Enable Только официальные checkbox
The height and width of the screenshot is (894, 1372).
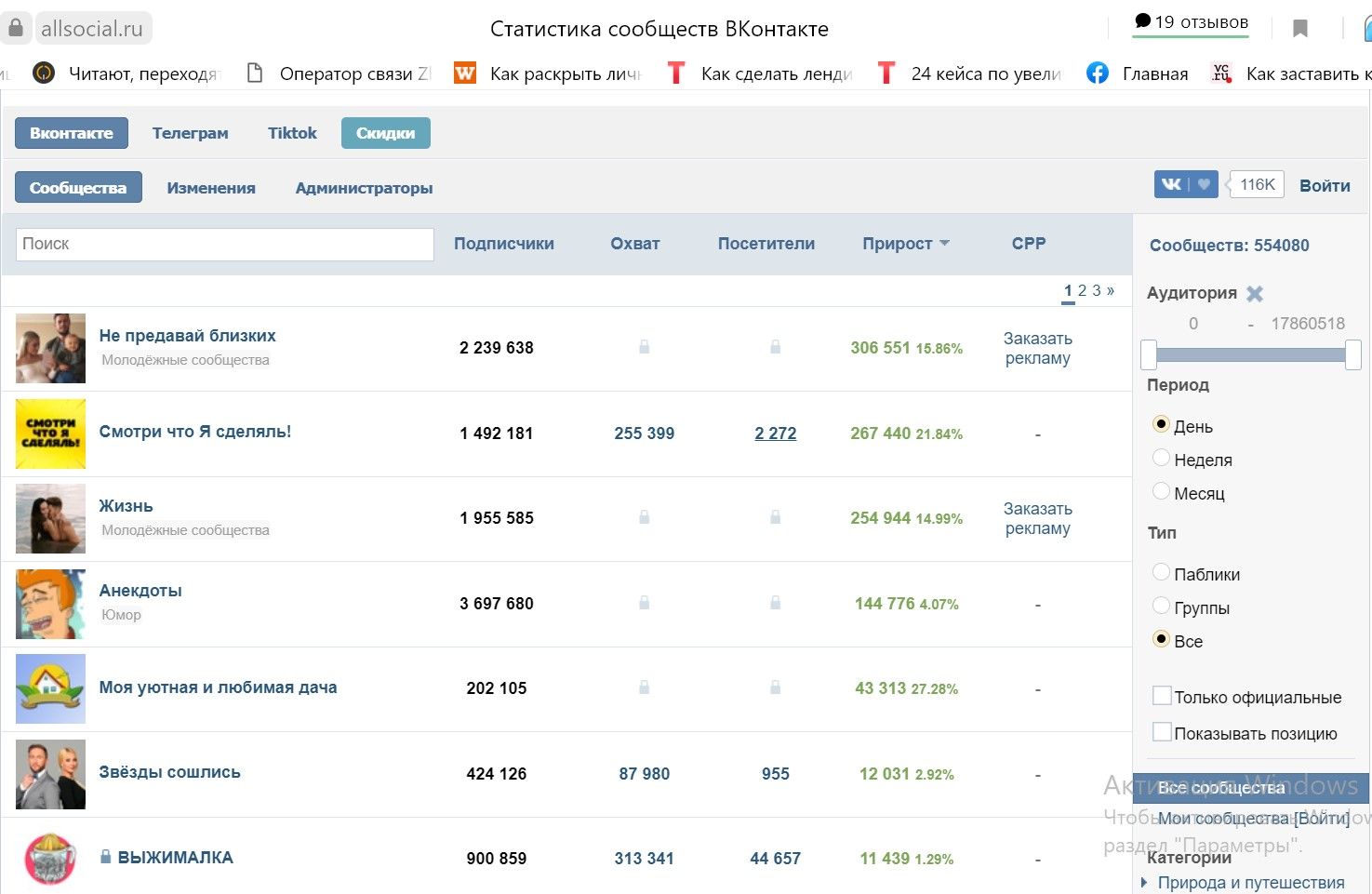tap(1162, 696)
